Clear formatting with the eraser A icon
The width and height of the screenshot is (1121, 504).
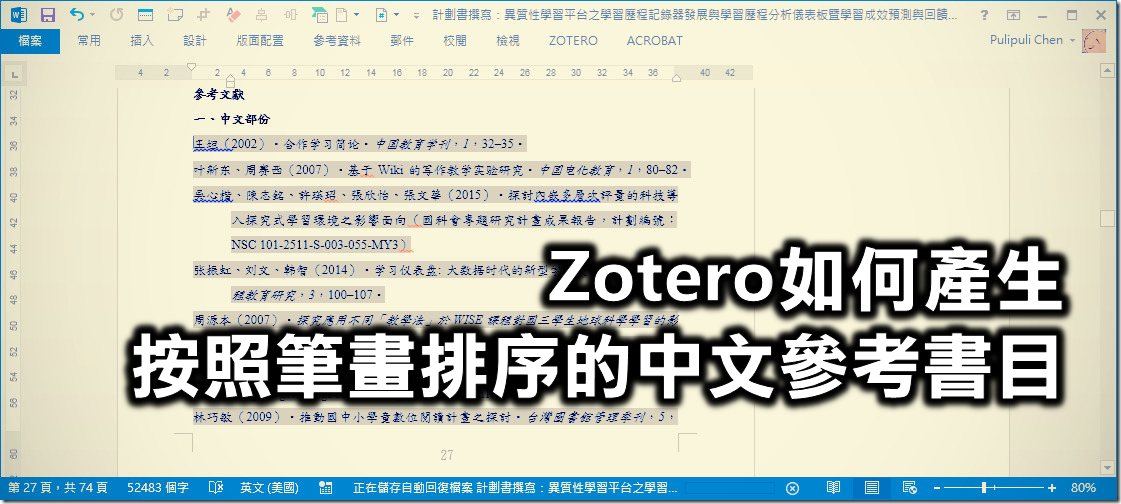pos(233,14)
